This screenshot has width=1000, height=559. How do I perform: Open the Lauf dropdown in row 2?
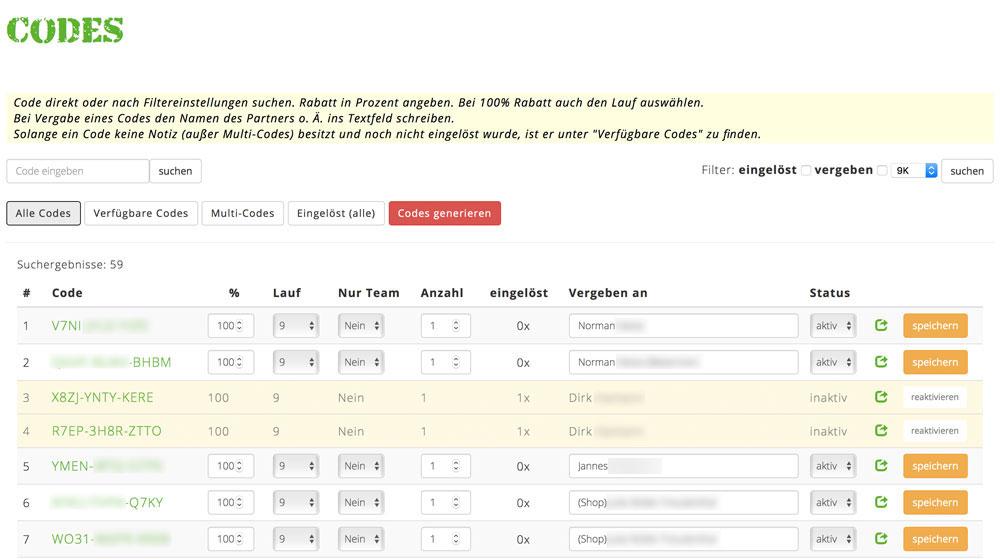pos(295,362)
